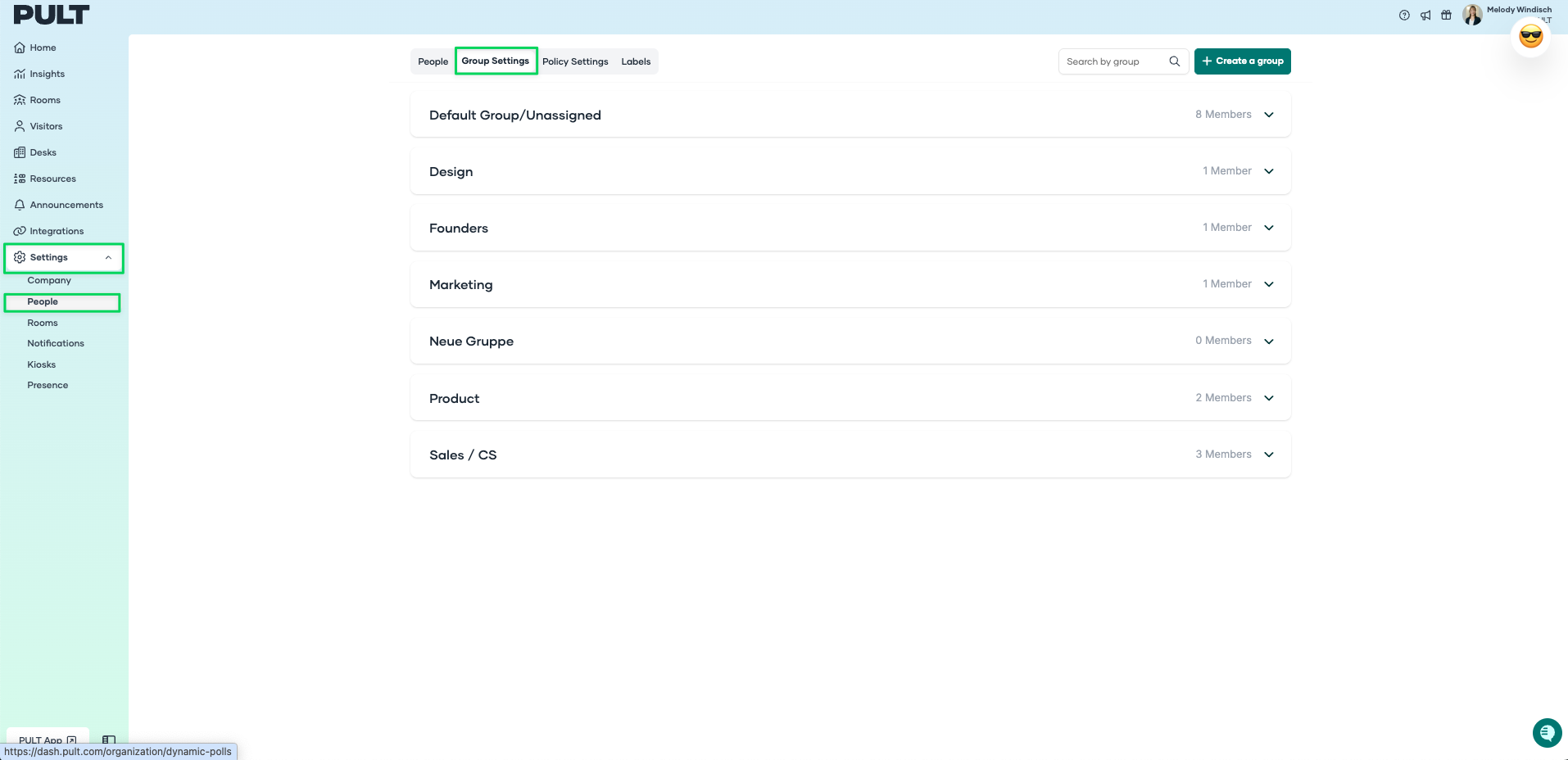Open Kiosks settings
Viewport: 1568px width, 760px height.
pyautogui.click(x=42, y=364)
